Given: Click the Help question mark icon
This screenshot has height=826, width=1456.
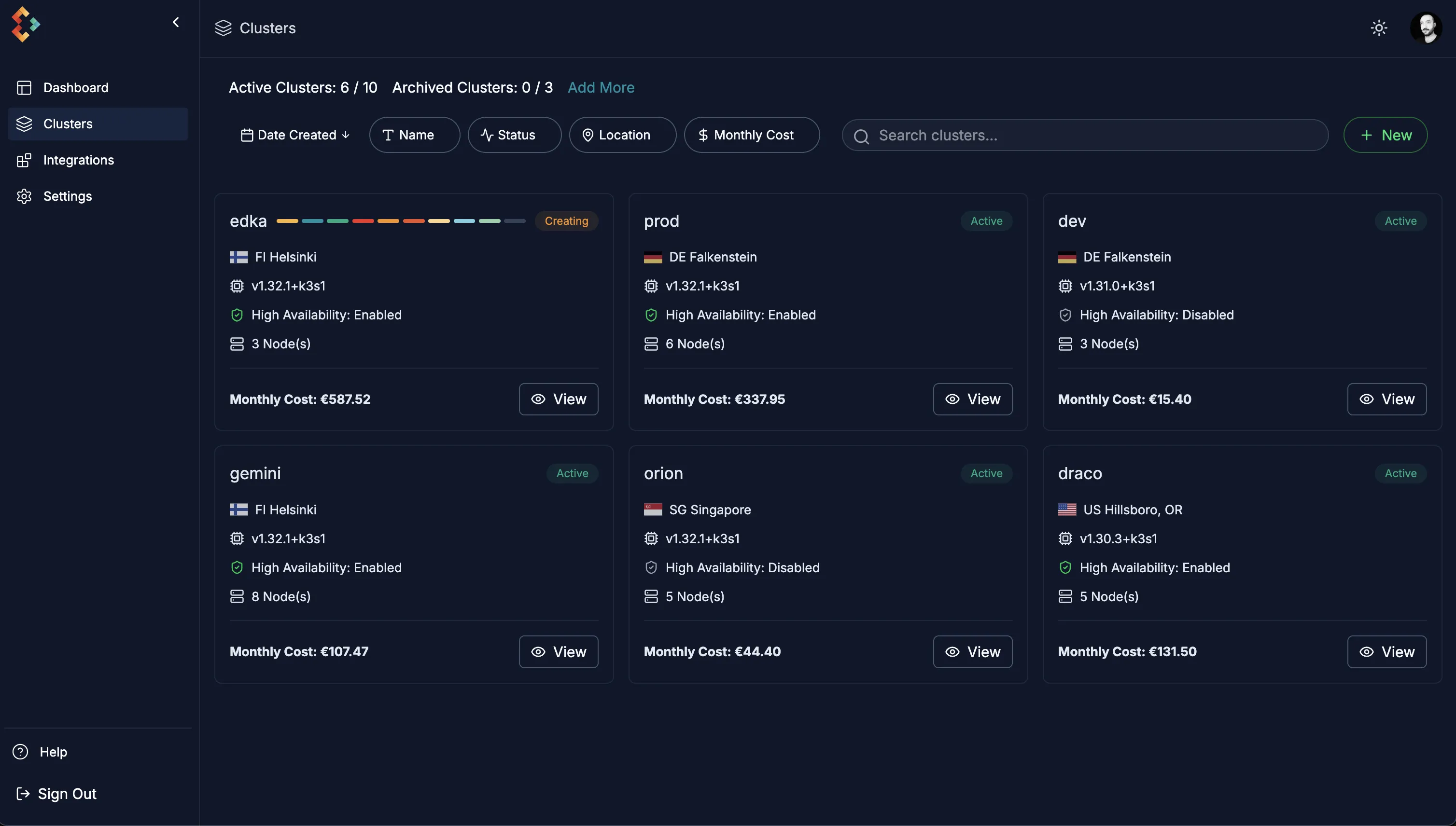Looking at the screenshot, I should 20,752.
